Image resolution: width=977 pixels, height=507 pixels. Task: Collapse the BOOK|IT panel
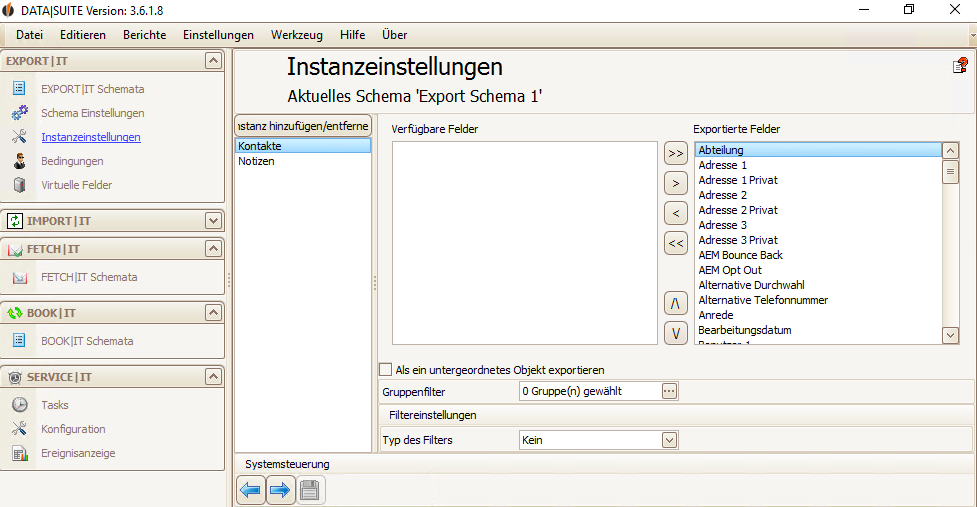pyautogui.click(x=213, y=312)
